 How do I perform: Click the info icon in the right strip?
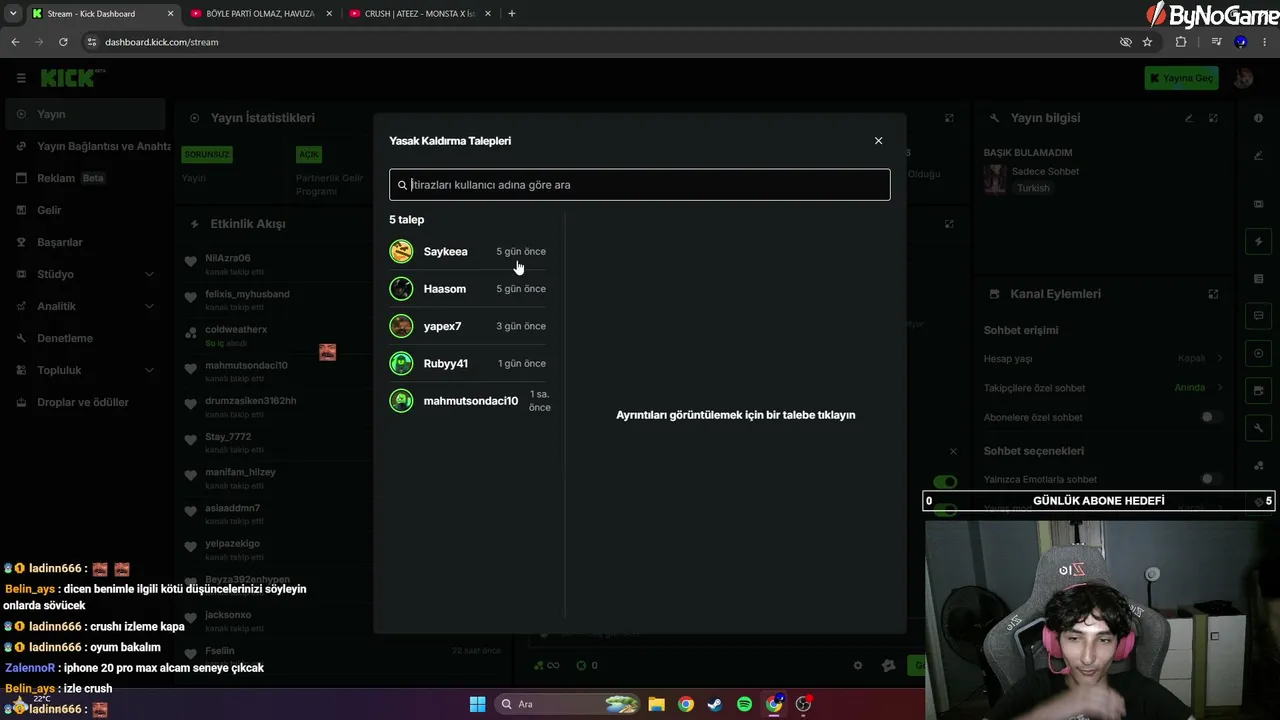click(1258, 118)
